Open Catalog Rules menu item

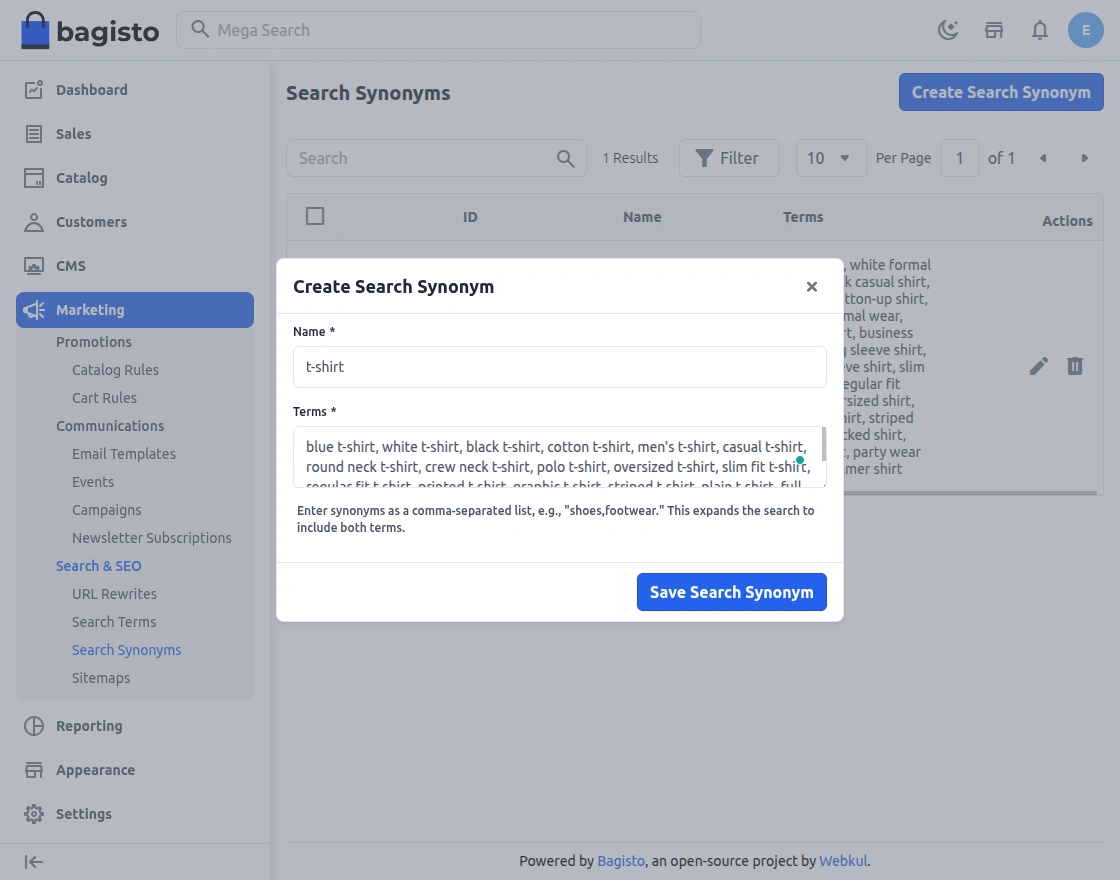[x=115, y=370]
